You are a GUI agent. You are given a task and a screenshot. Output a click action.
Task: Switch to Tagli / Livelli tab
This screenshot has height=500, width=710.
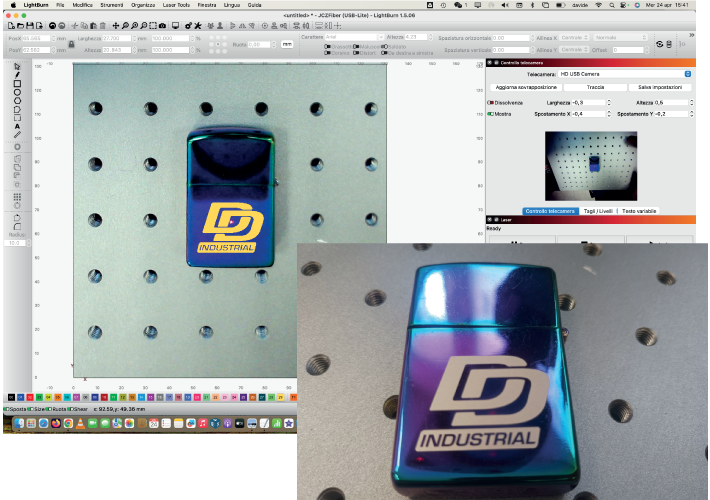pos(598,211)
